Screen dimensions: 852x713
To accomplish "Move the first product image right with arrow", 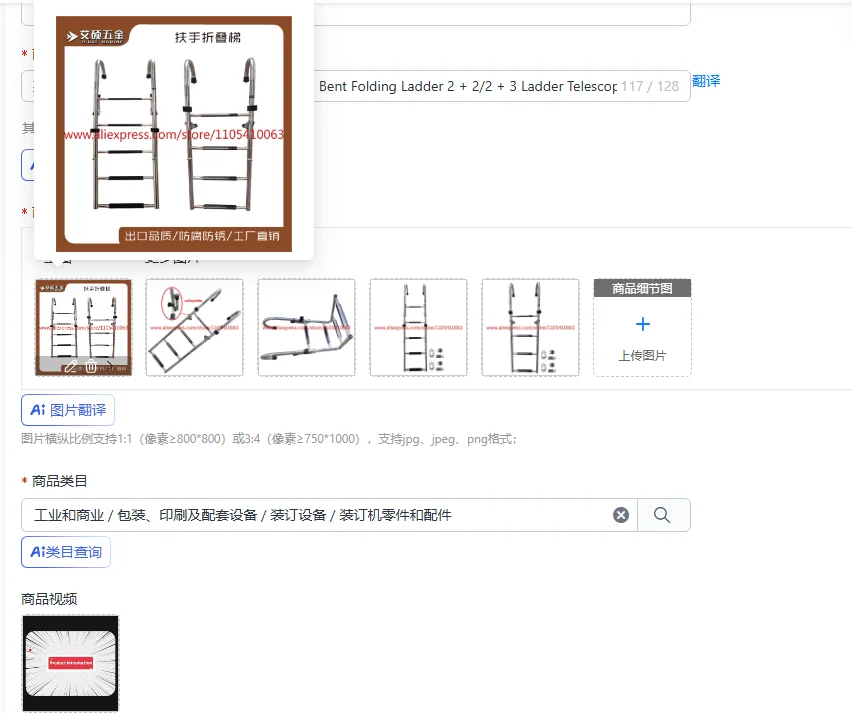I will pyautogui.click(x=110, y=366).
